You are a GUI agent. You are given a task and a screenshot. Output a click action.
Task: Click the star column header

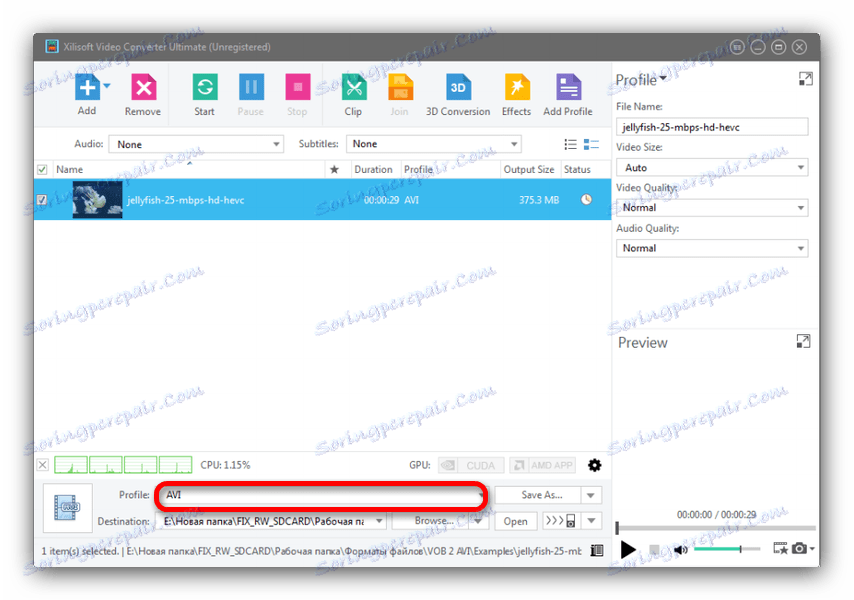(334, 170)
